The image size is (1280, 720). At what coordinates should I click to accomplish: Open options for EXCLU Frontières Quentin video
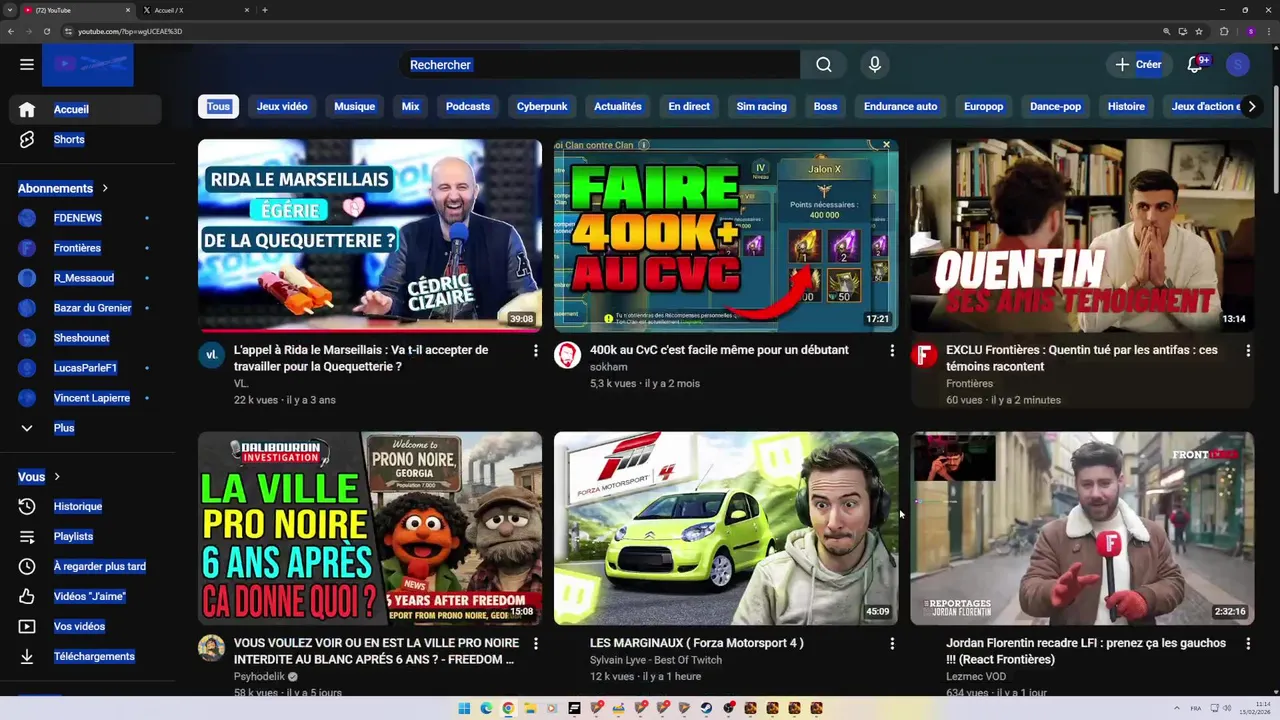click(1248, 351)
